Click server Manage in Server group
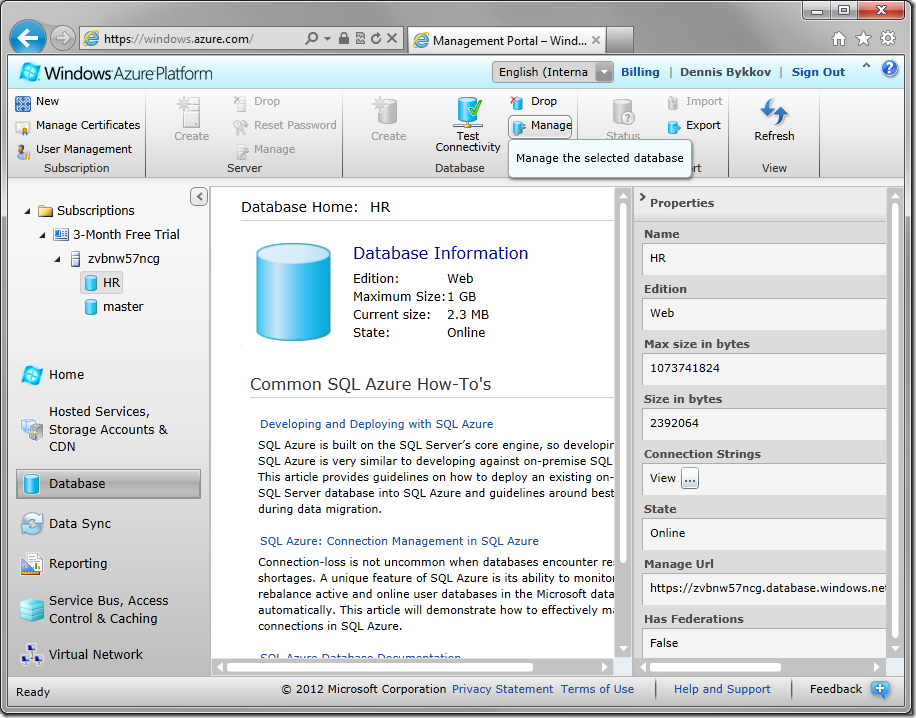 pyautogui.click(x=266, y=150)
